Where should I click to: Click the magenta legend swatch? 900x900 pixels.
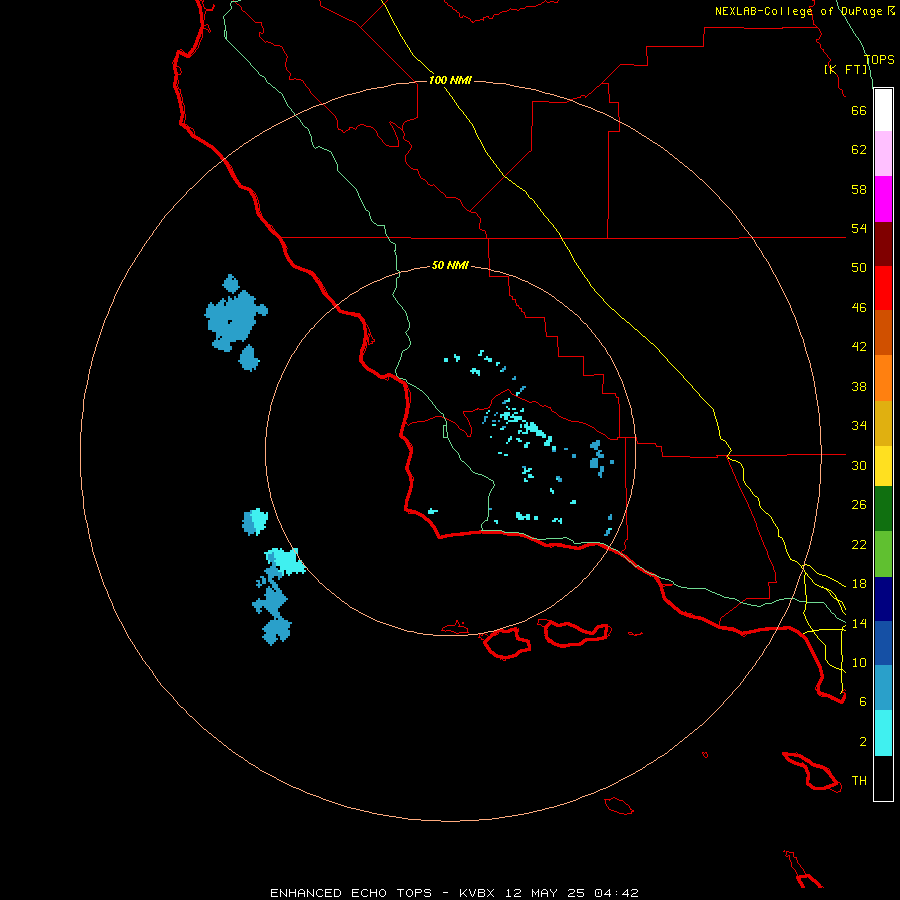pos(883,199)
